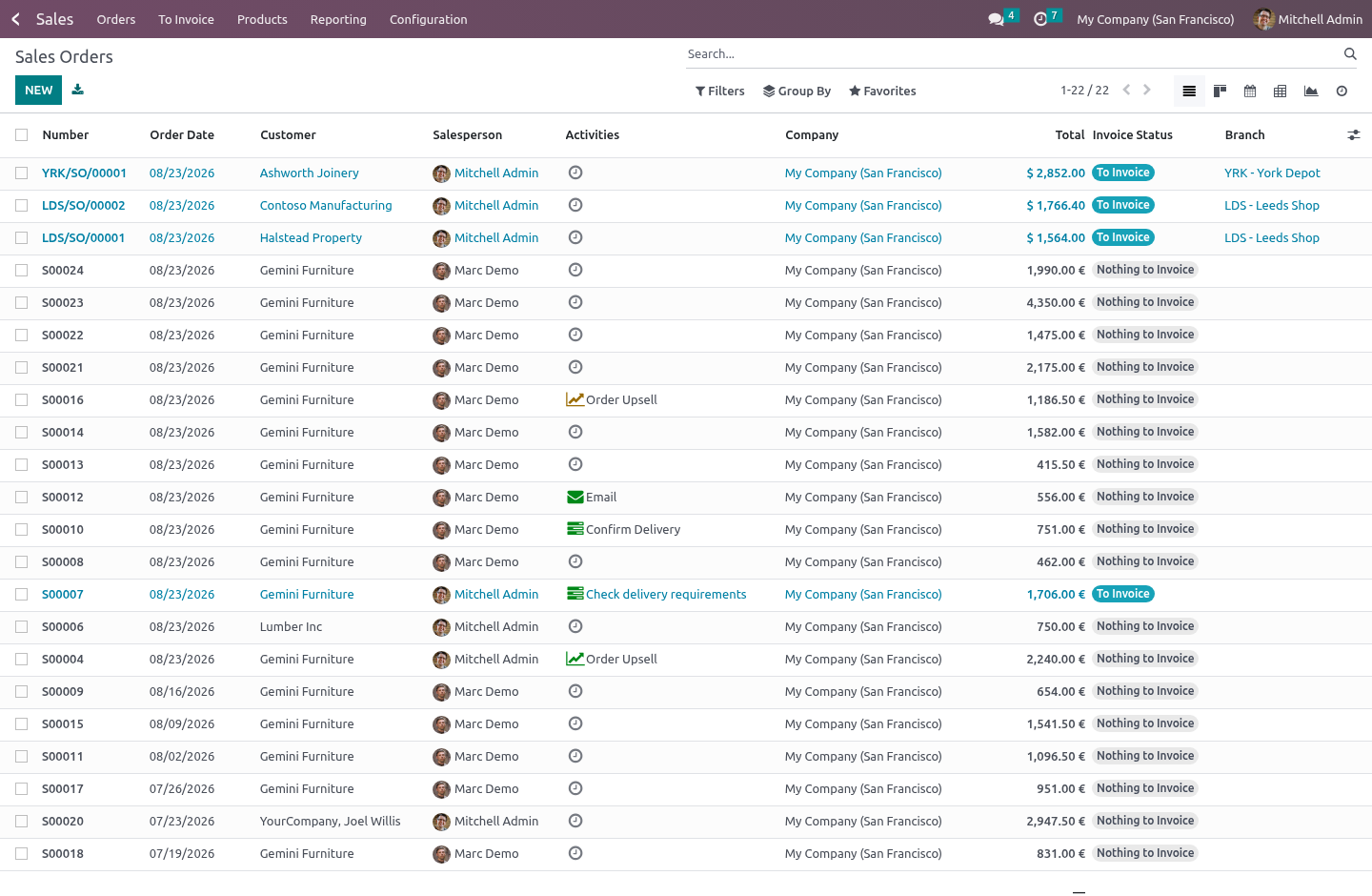Go back using the arrow next to Sales
This screenshot has width=1372, height=896.
point(15,19)
